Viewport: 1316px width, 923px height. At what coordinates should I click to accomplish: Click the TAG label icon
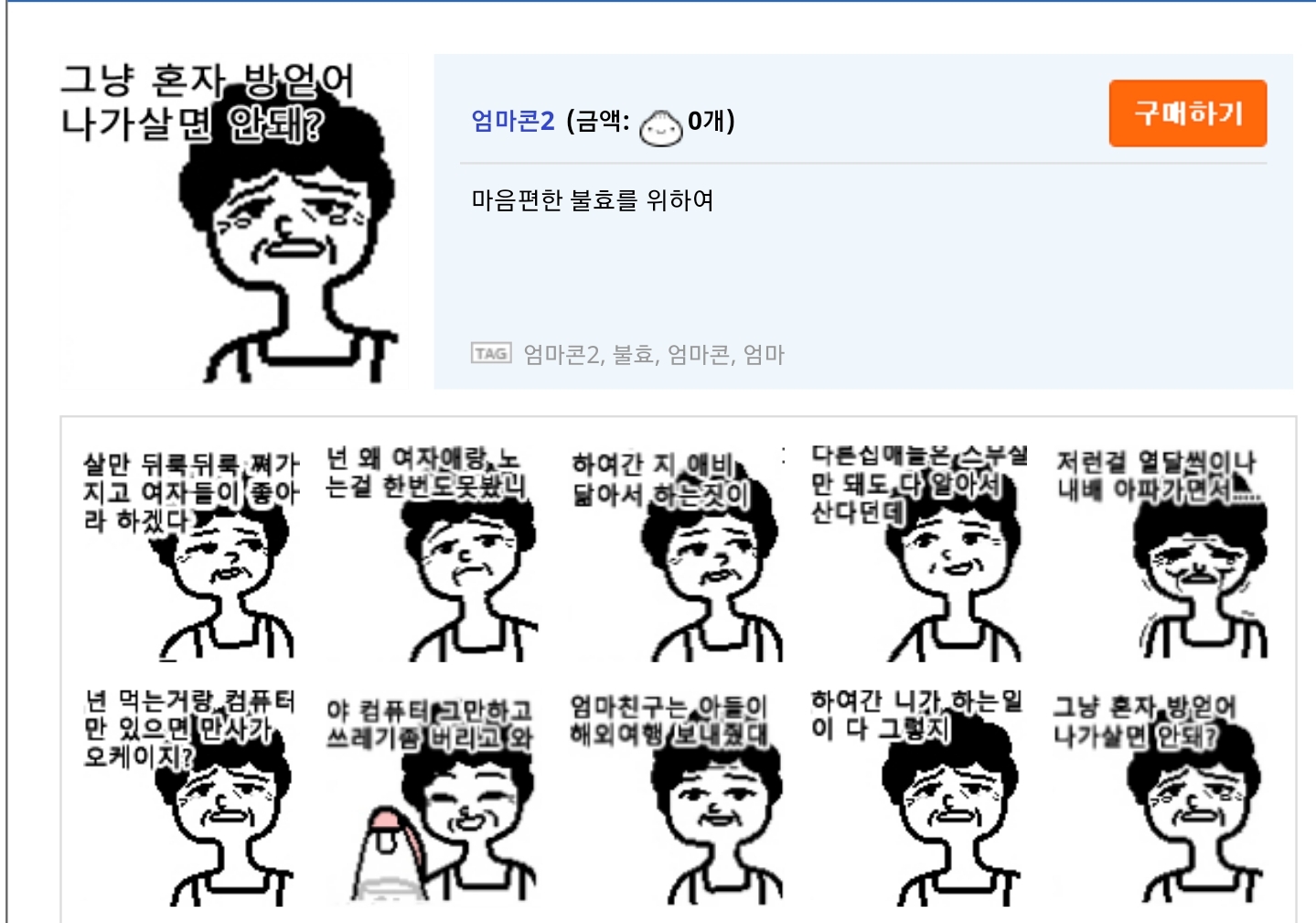tap(491, 353)
